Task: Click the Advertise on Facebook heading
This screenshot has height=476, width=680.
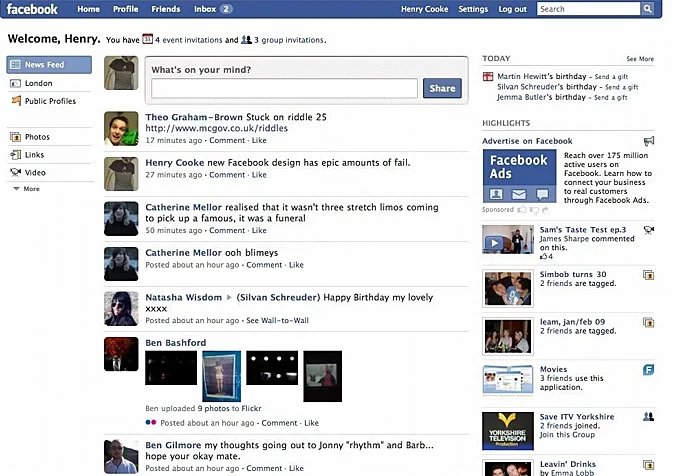Action: [x=527, y=141]
